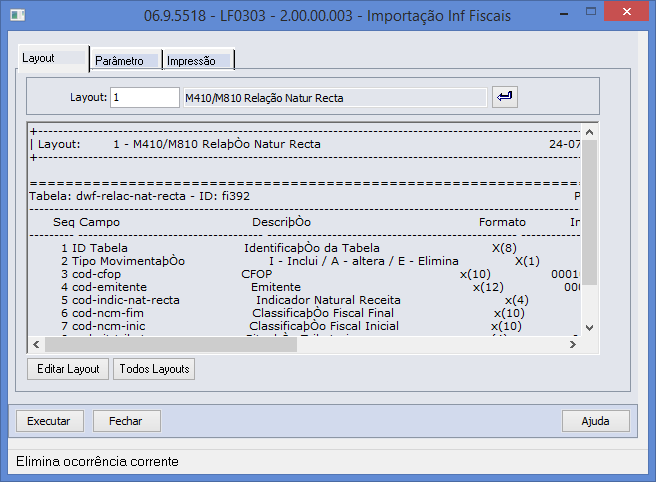Select the row '6 cod-ncm-fim'
This screenshot has width=657, height=482.
[304, 313]
